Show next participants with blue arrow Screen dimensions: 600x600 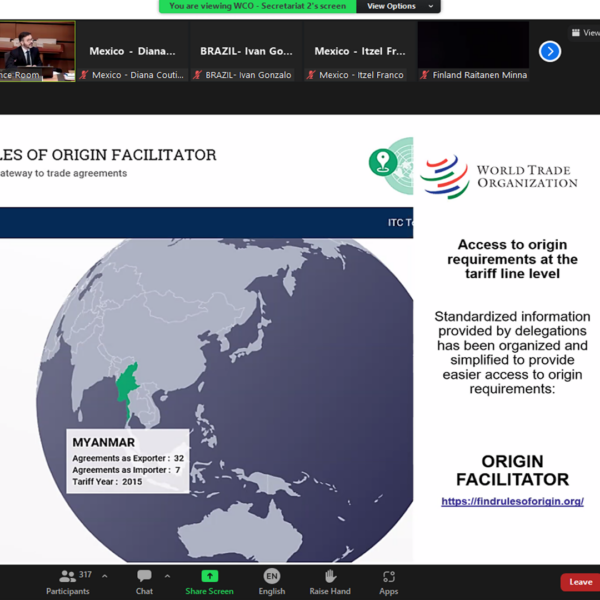click(550, 51)
